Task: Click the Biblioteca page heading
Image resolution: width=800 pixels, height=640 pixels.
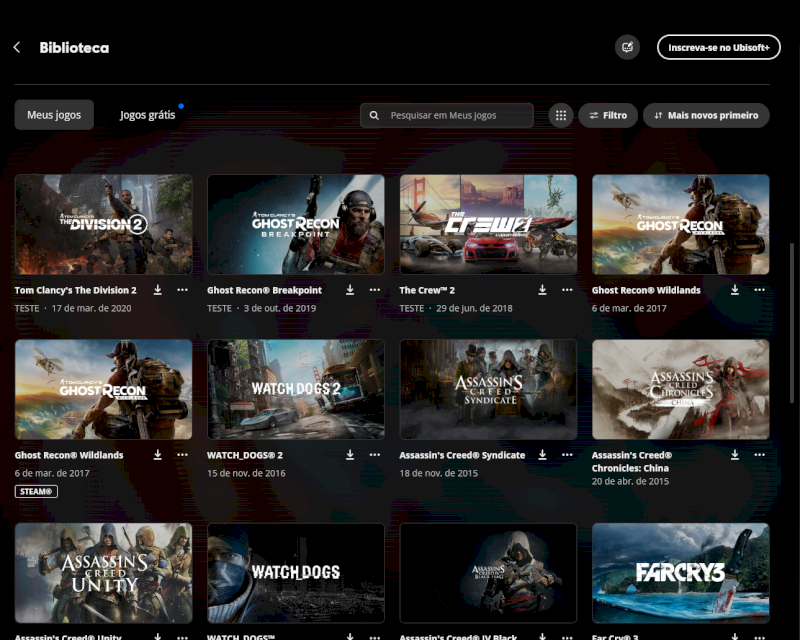Action: click(74, 47)
